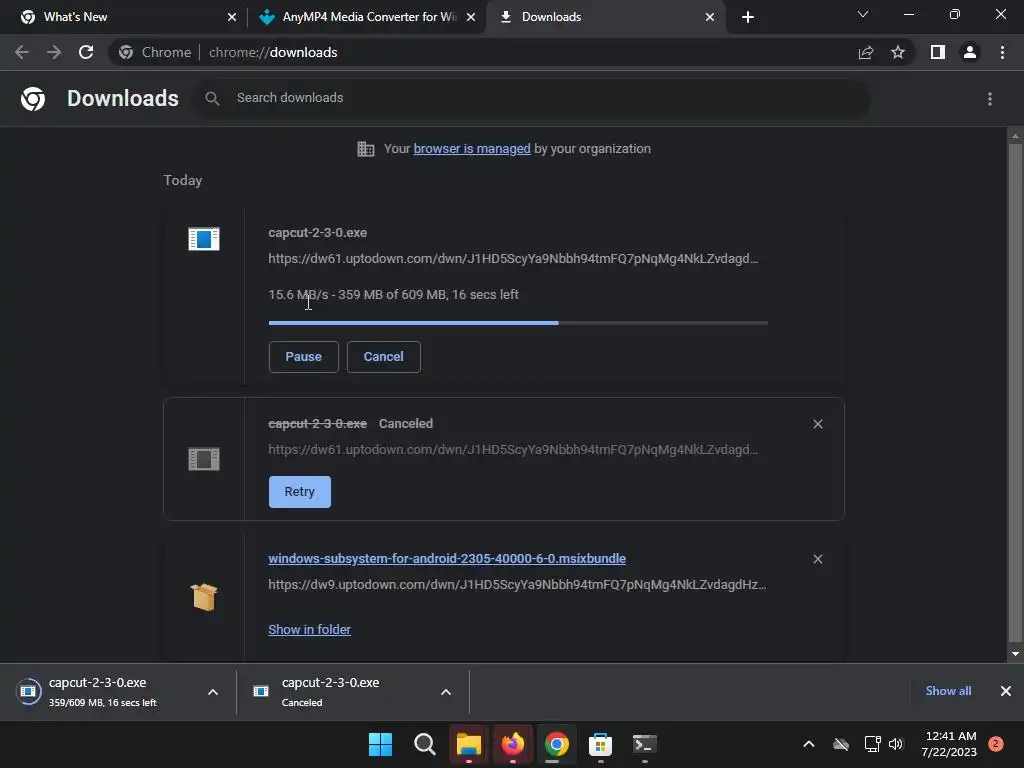Open the windows-subsystem-for-android msixbundle file link
1024x768 pixels.
[x=447, y=559]
